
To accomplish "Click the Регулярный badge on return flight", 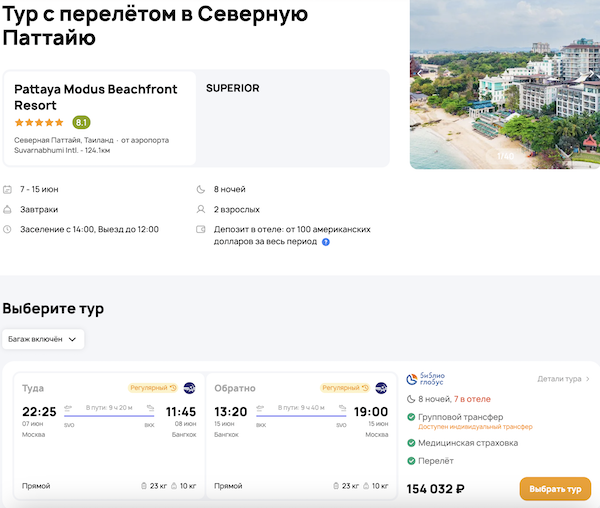I will pyautogui.click(x=345, y=388).
